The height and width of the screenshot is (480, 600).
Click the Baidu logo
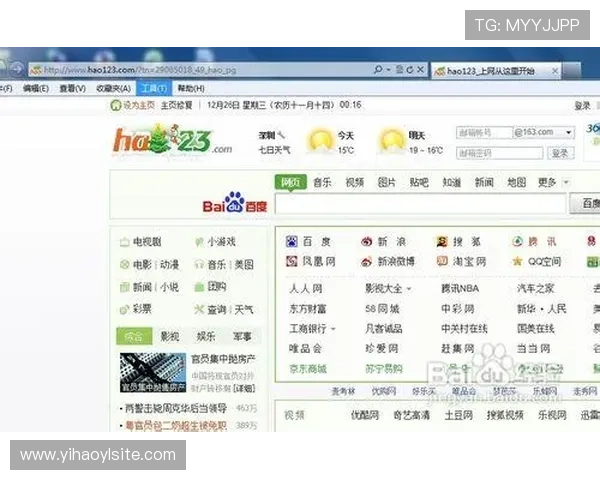235,203
